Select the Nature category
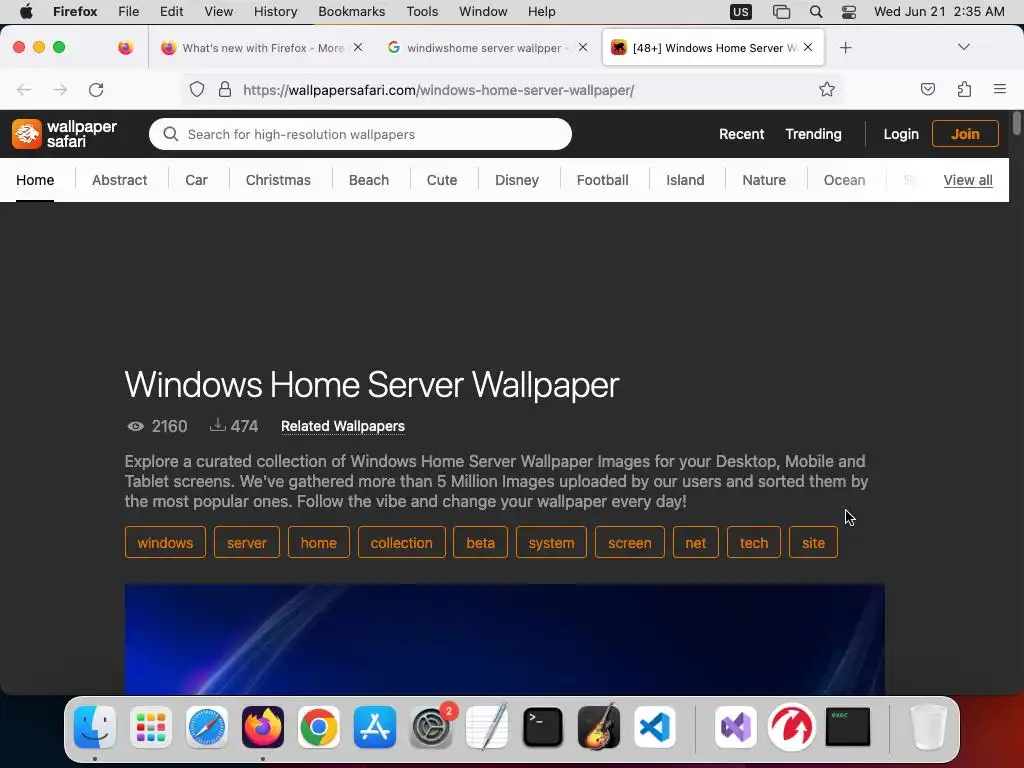 tap(764, 180)
